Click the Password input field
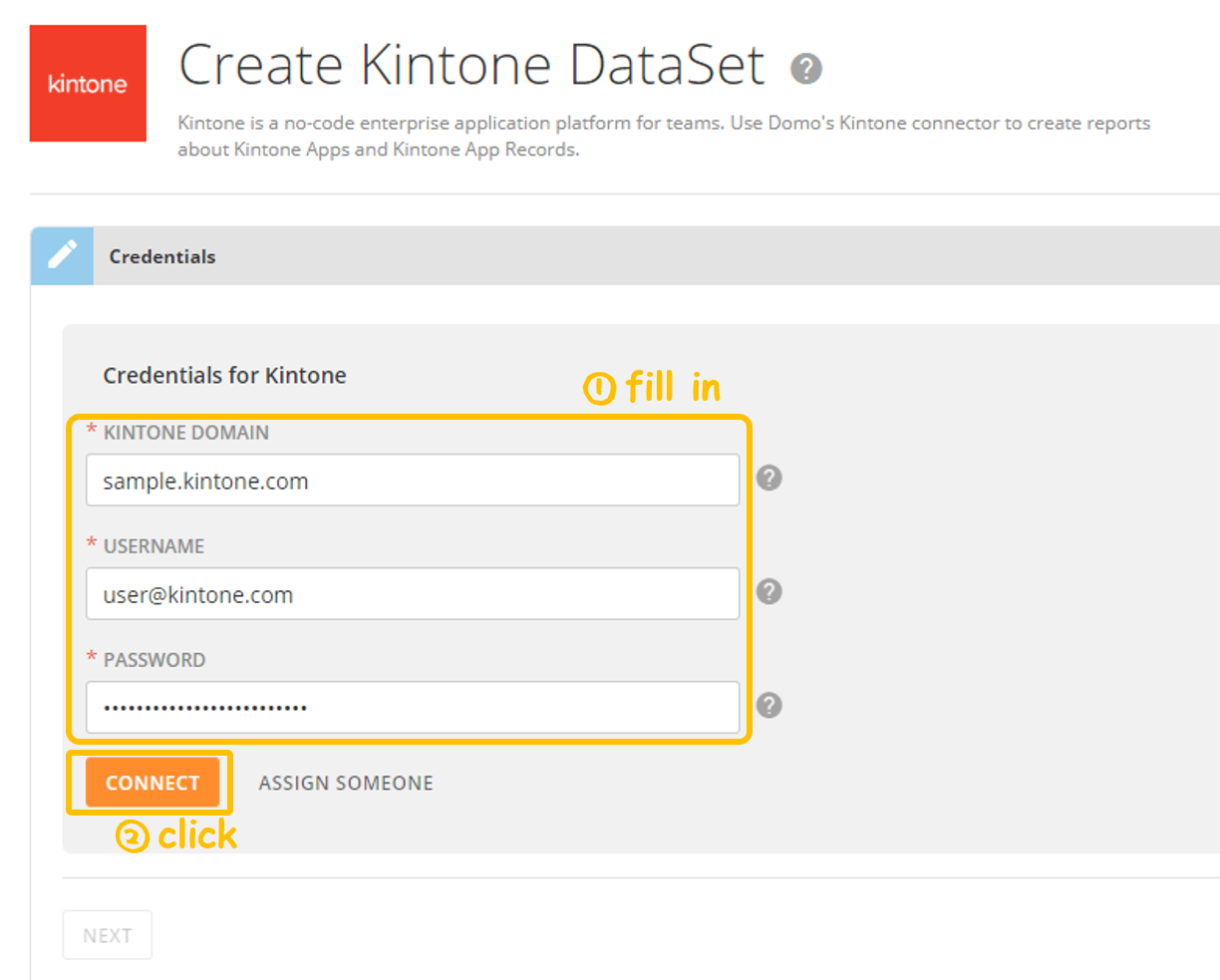This screenshot has width=1220, height=980. (413, 708)
